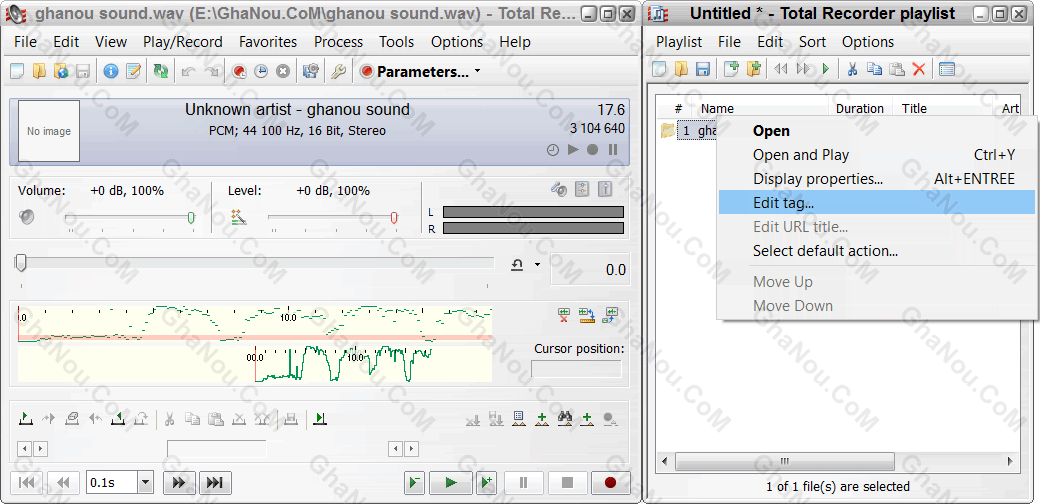Click the copy icon in the playlist toolbar
The image size is (1040, 504).
point(875,69)
